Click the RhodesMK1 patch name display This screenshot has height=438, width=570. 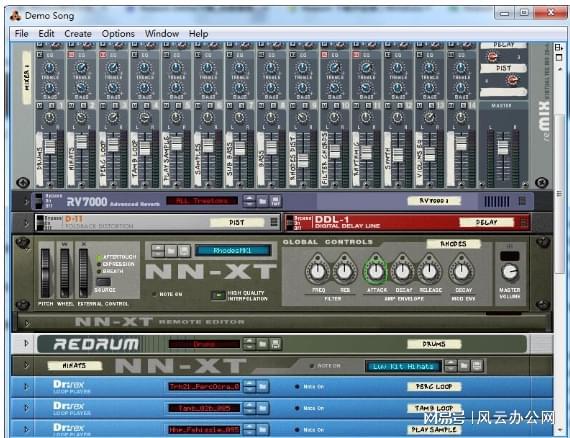(233, 251)
